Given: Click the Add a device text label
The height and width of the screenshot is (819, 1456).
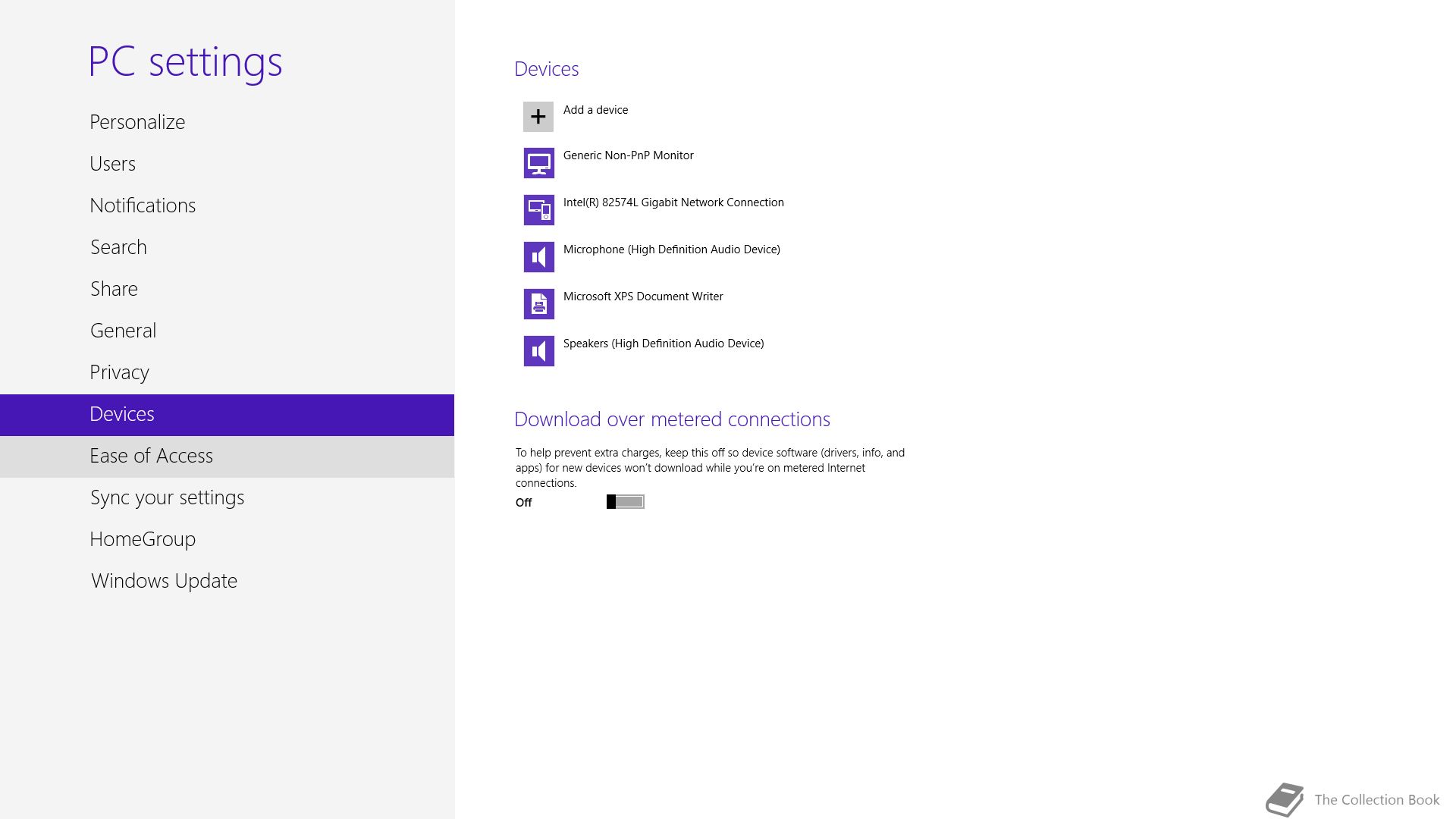Looking at the screenshot, I should click(595, 110).
